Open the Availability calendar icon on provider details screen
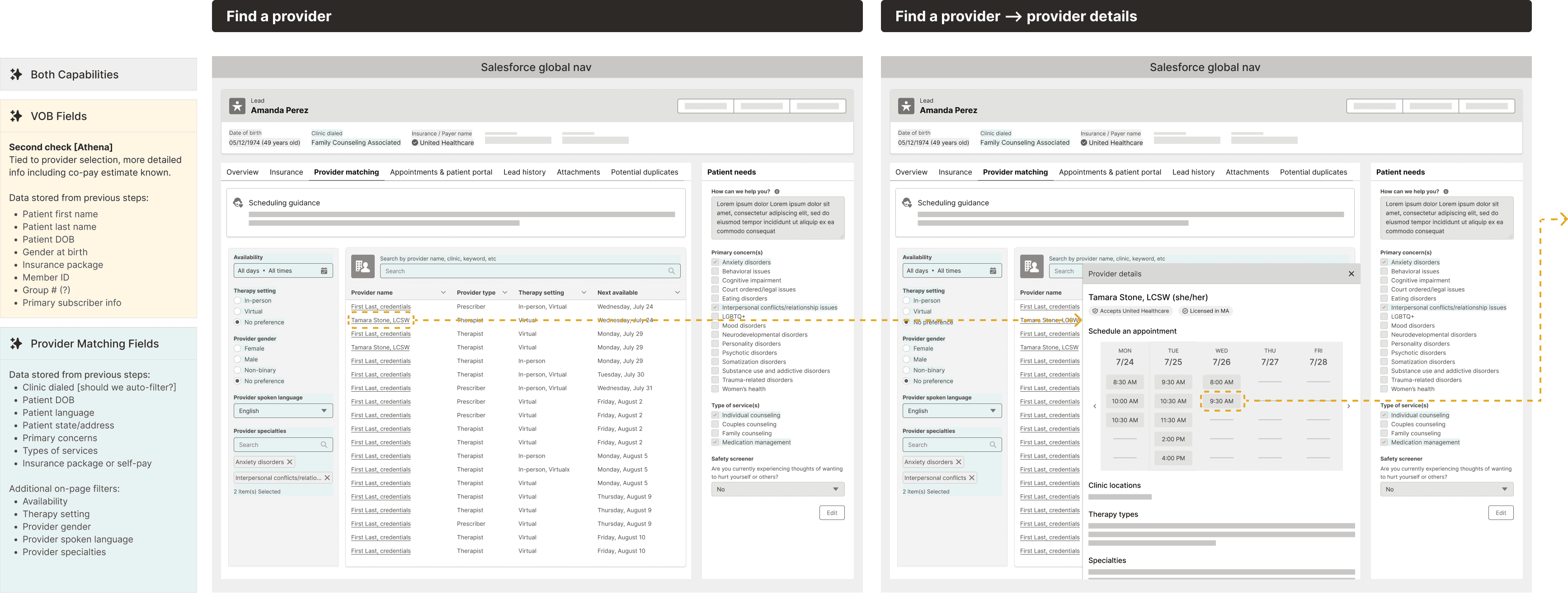Screen dimensions: 1568x593 point(993,271)
